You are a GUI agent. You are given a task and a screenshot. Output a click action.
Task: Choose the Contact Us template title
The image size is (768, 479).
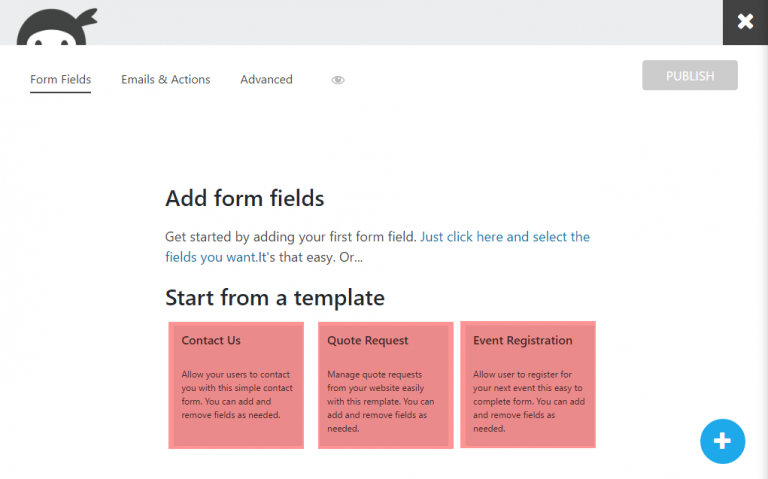tap(211, 341)
